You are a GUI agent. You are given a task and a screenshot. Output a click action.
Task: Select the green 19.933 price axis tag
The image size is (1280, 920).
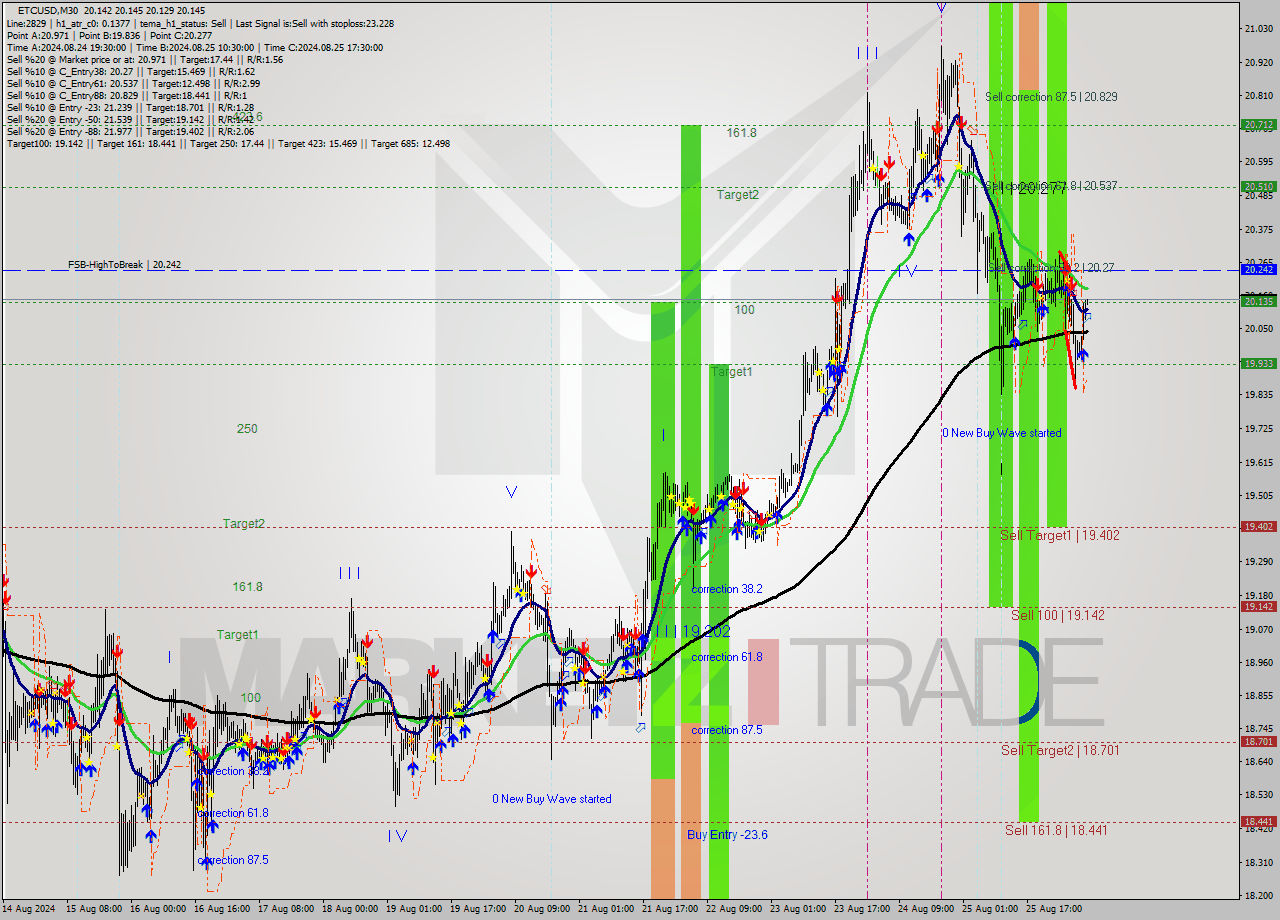click(1258, 363)
